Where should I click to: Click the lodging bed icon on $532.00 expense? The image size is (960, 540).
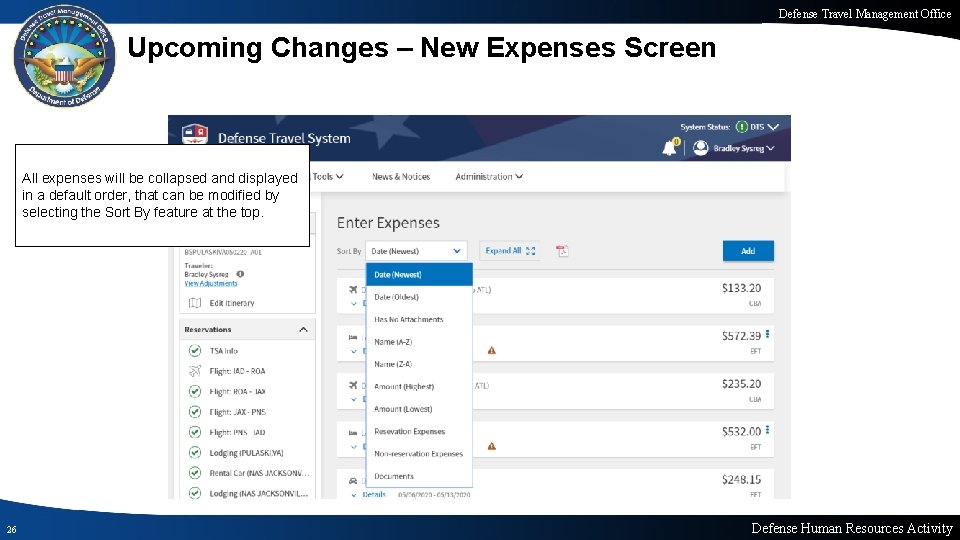point(353,433)
